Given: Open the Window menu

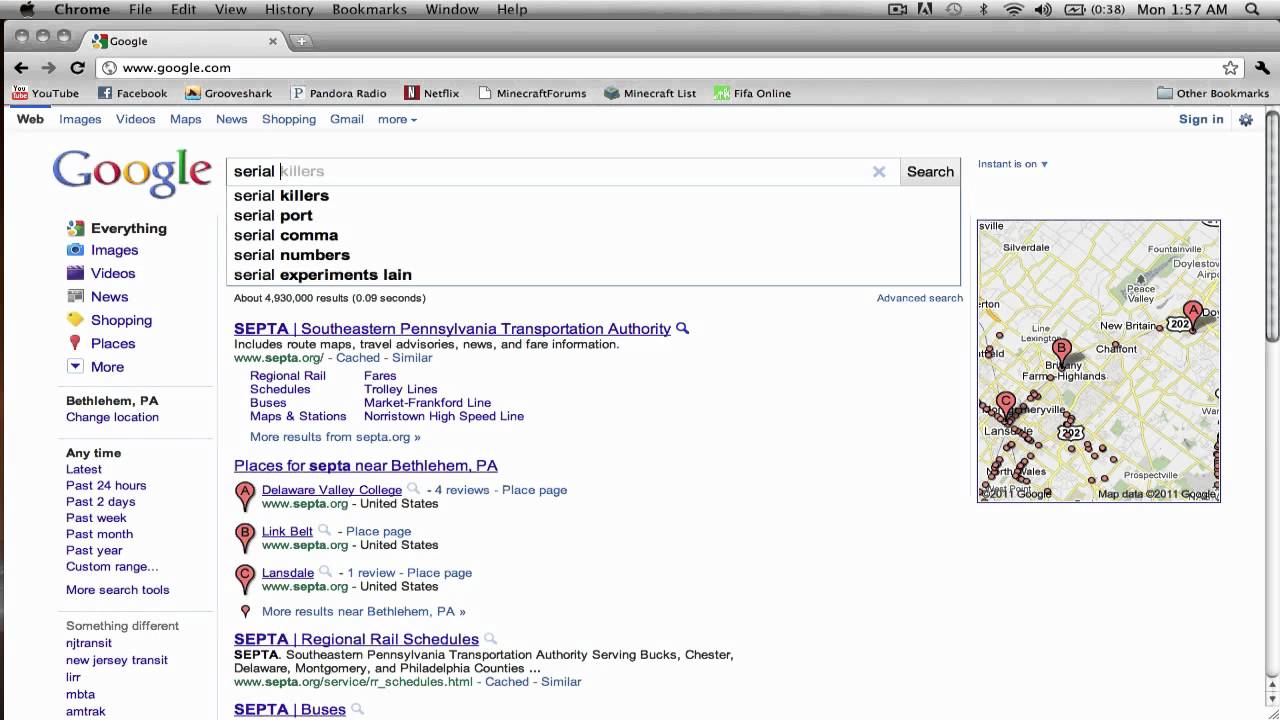Looking at the screenshot, I should coord(452,9).
